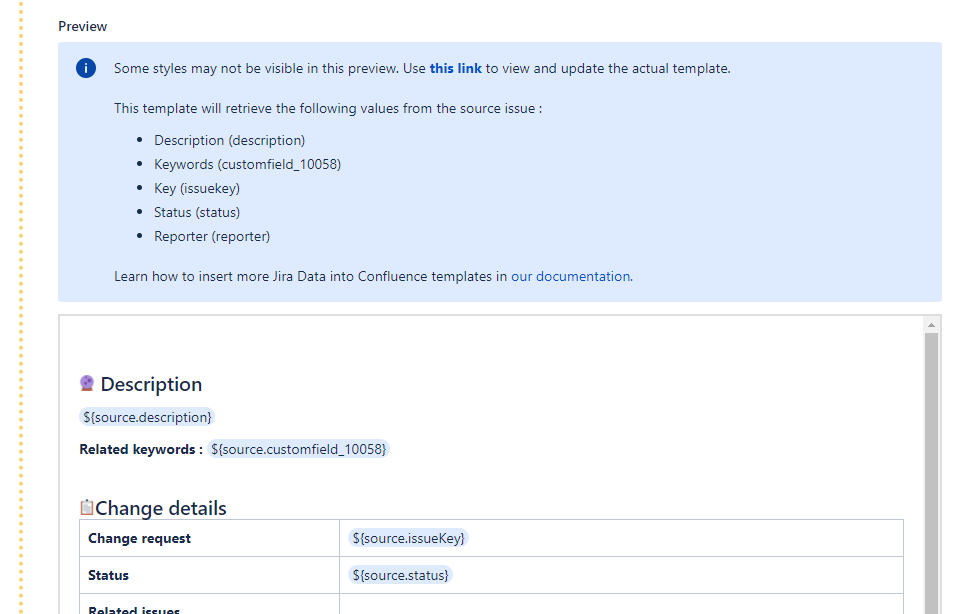Click the "Key (issuekey)" bullet item
Image resolution: width=966 pixels, height=614 pixels.
pos(196,188)
